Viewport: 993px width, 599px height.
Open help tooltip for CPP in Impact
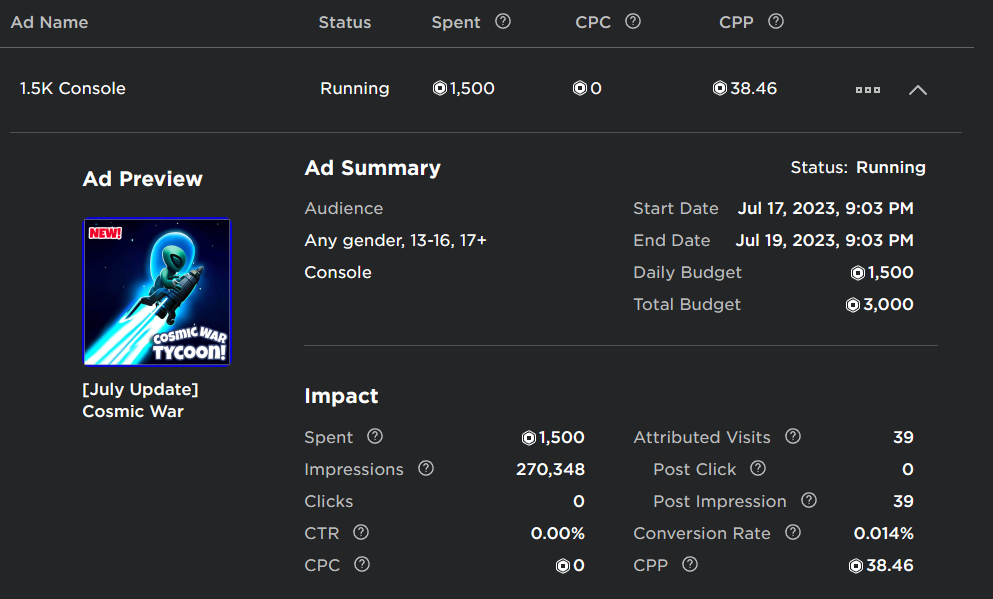coord(689,565)
